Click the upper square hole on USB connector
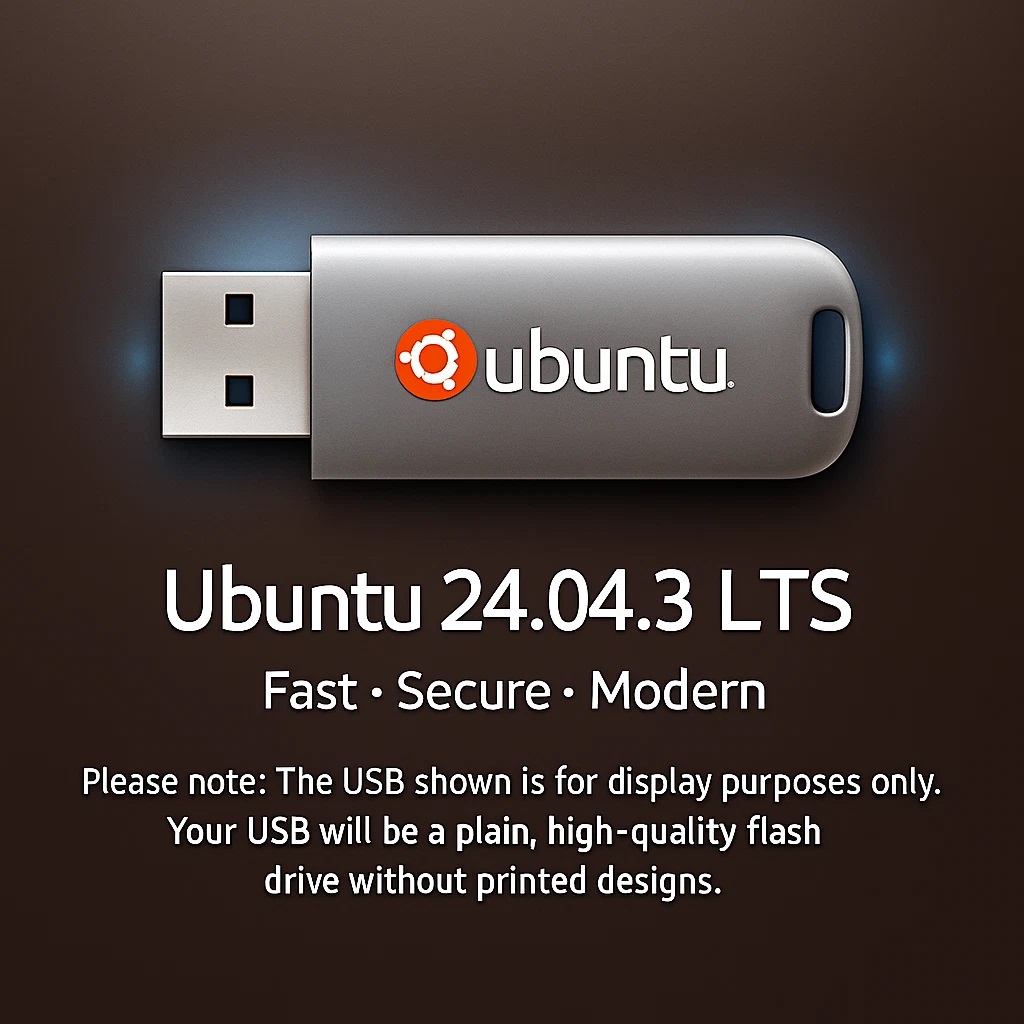The image size is (1024, 1024). (239, 310)
